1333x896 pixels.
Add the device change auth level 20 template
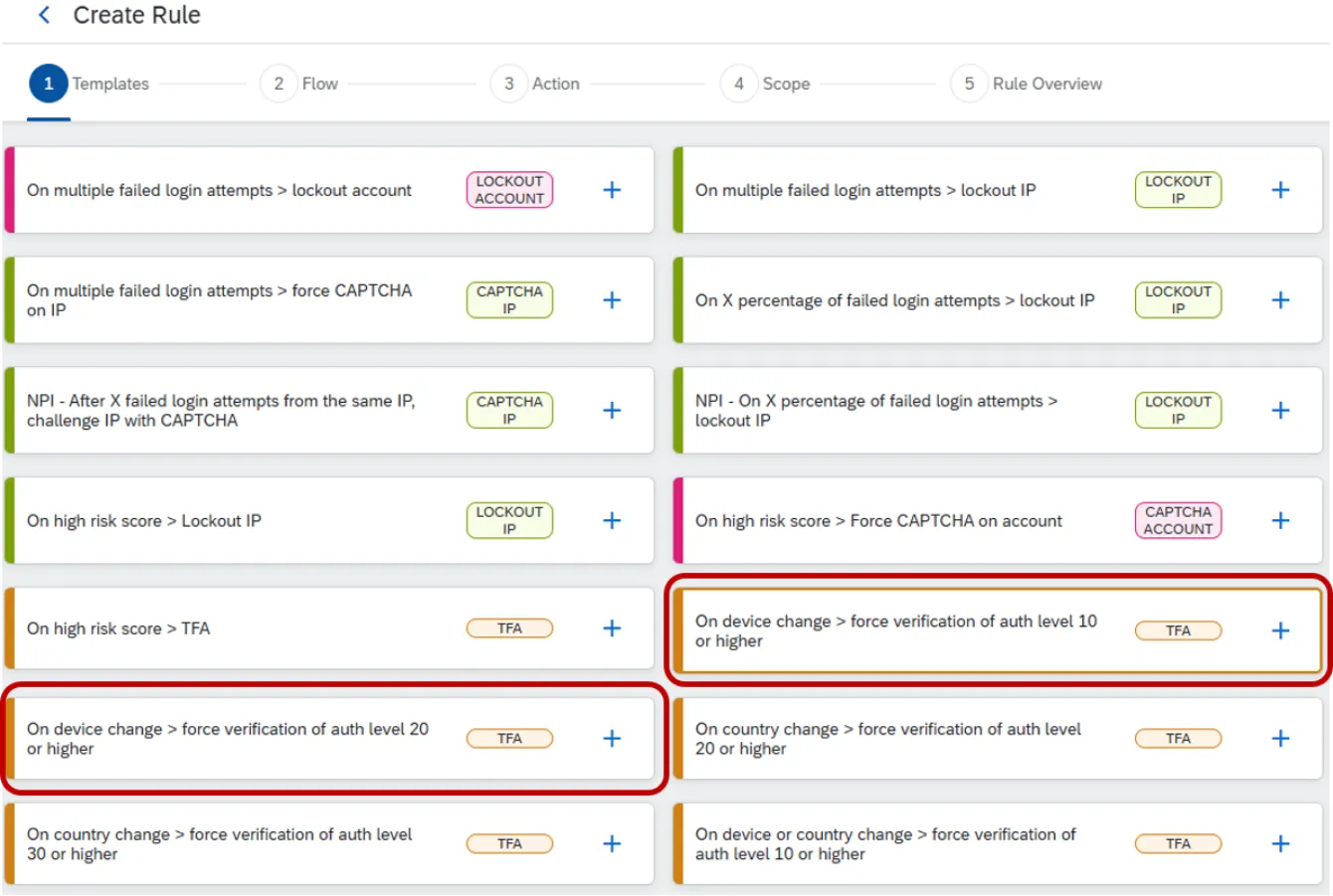click(612, 739)
